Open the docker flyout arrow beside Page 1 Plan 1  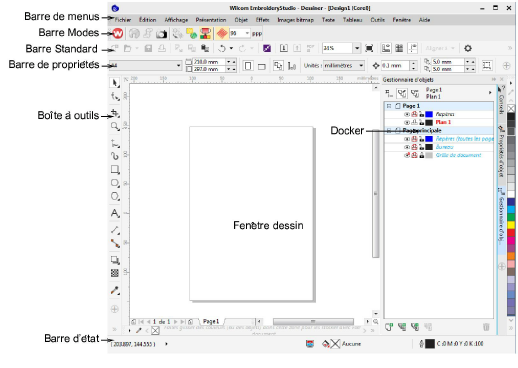tap(490, 93)
